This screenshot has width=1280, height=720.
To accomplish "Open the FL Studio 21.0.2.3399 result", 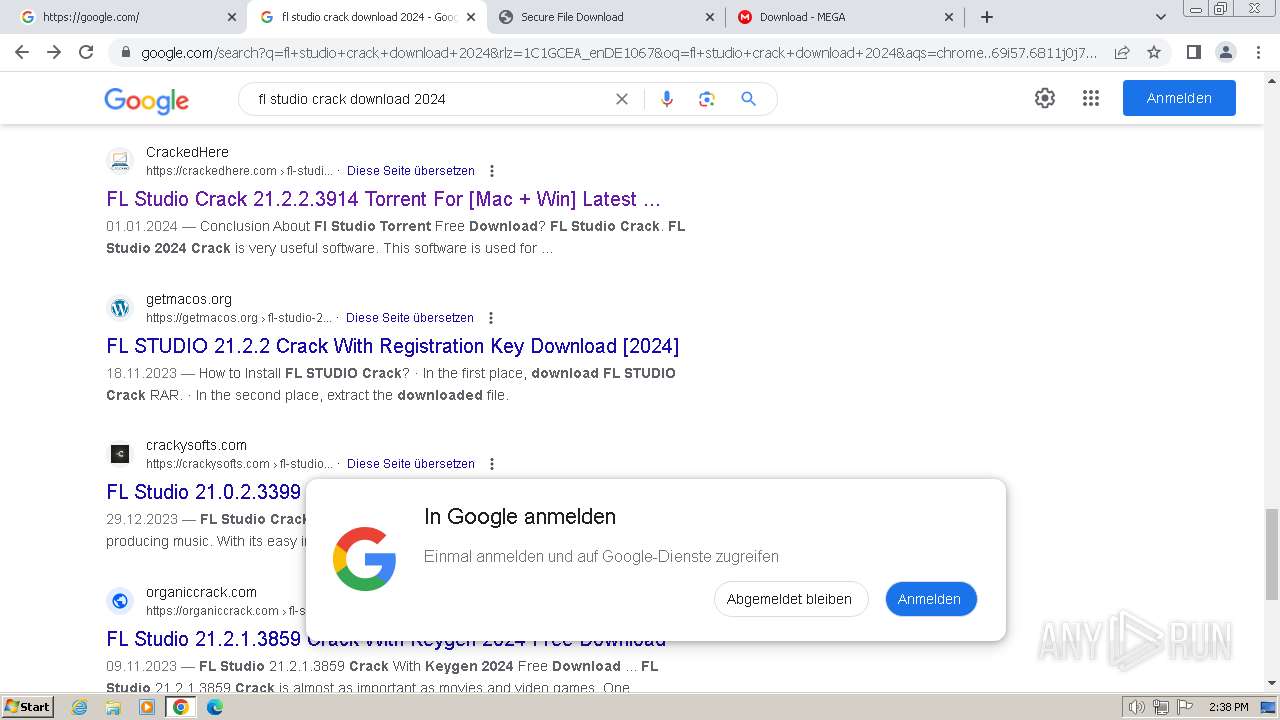I will coord(204,492).
